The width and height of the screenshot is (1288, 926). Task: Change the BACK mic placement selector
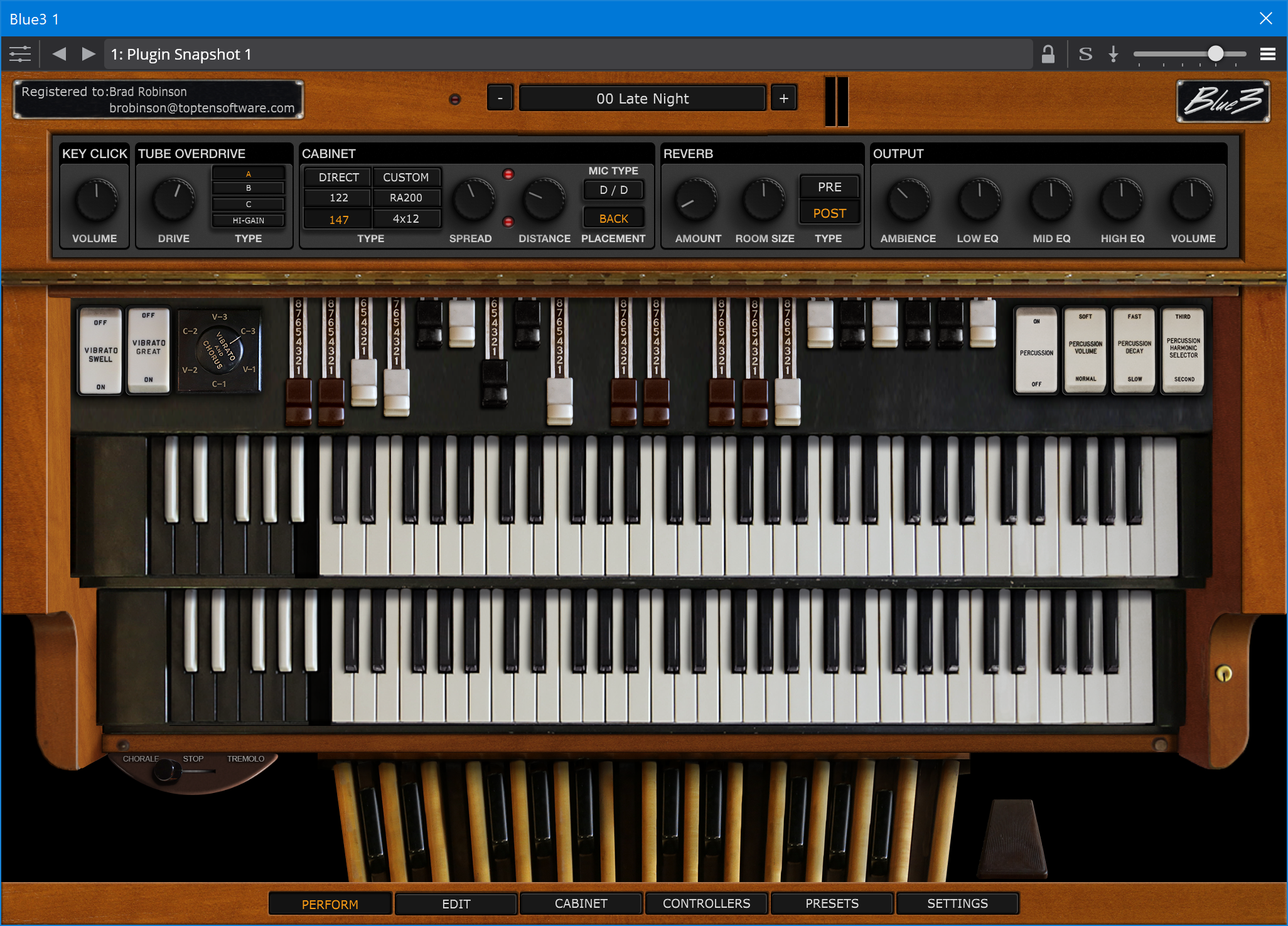click(613, 218)
